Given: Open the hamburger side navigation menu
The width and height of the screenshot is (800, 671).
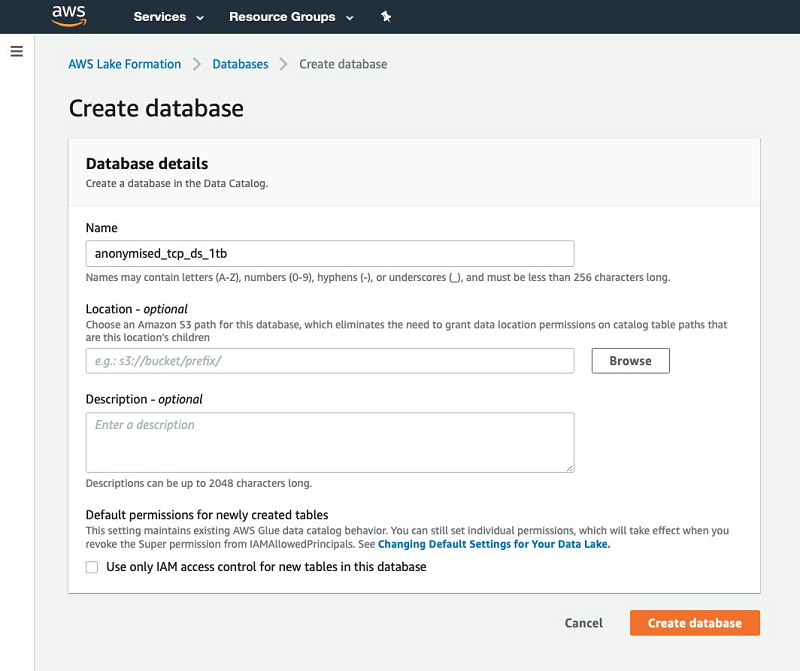Looking at the screenshot, I should click(16, 51).
